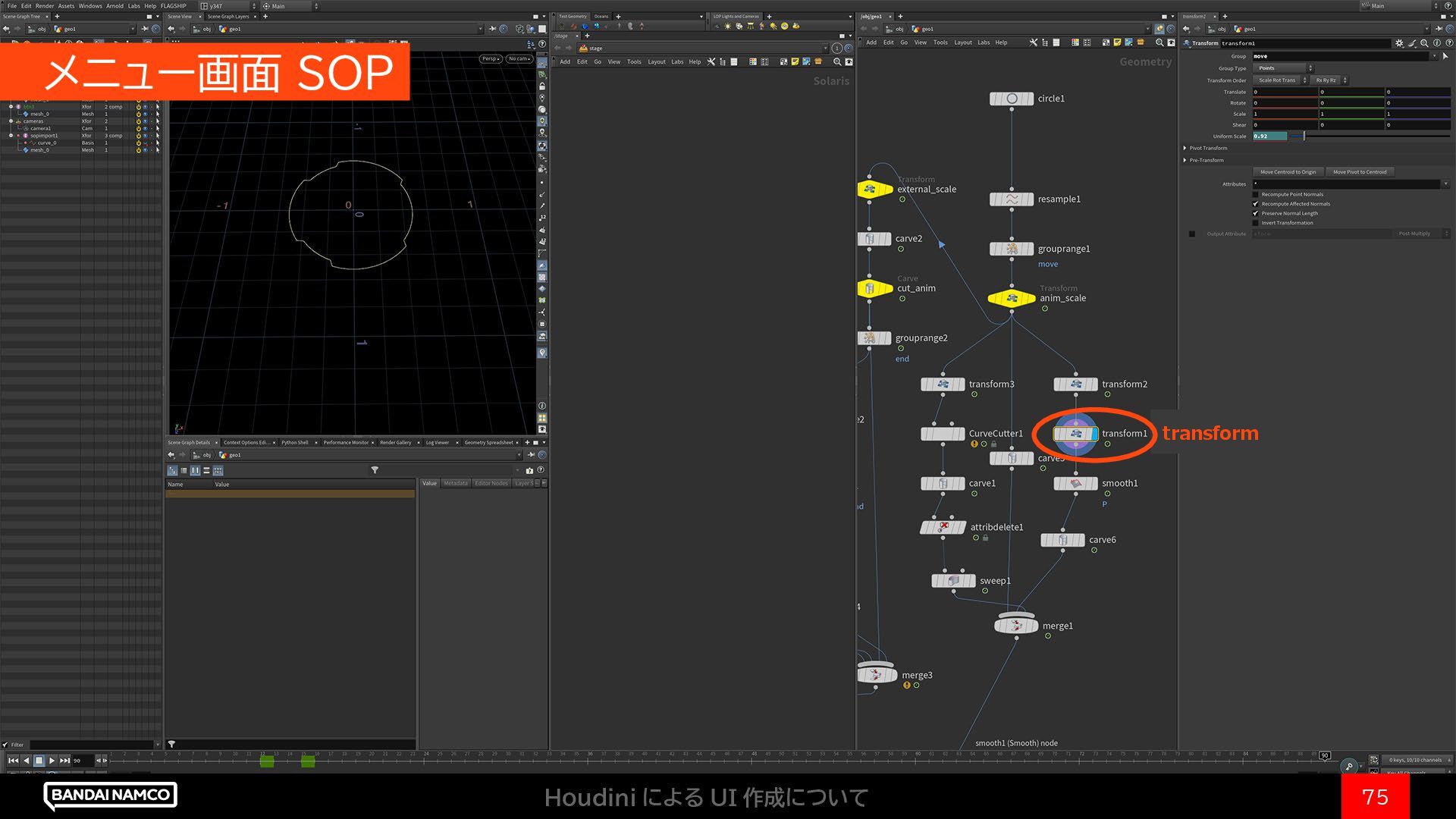
Task: Click the group selection arrow icon
Action: 1445,56
